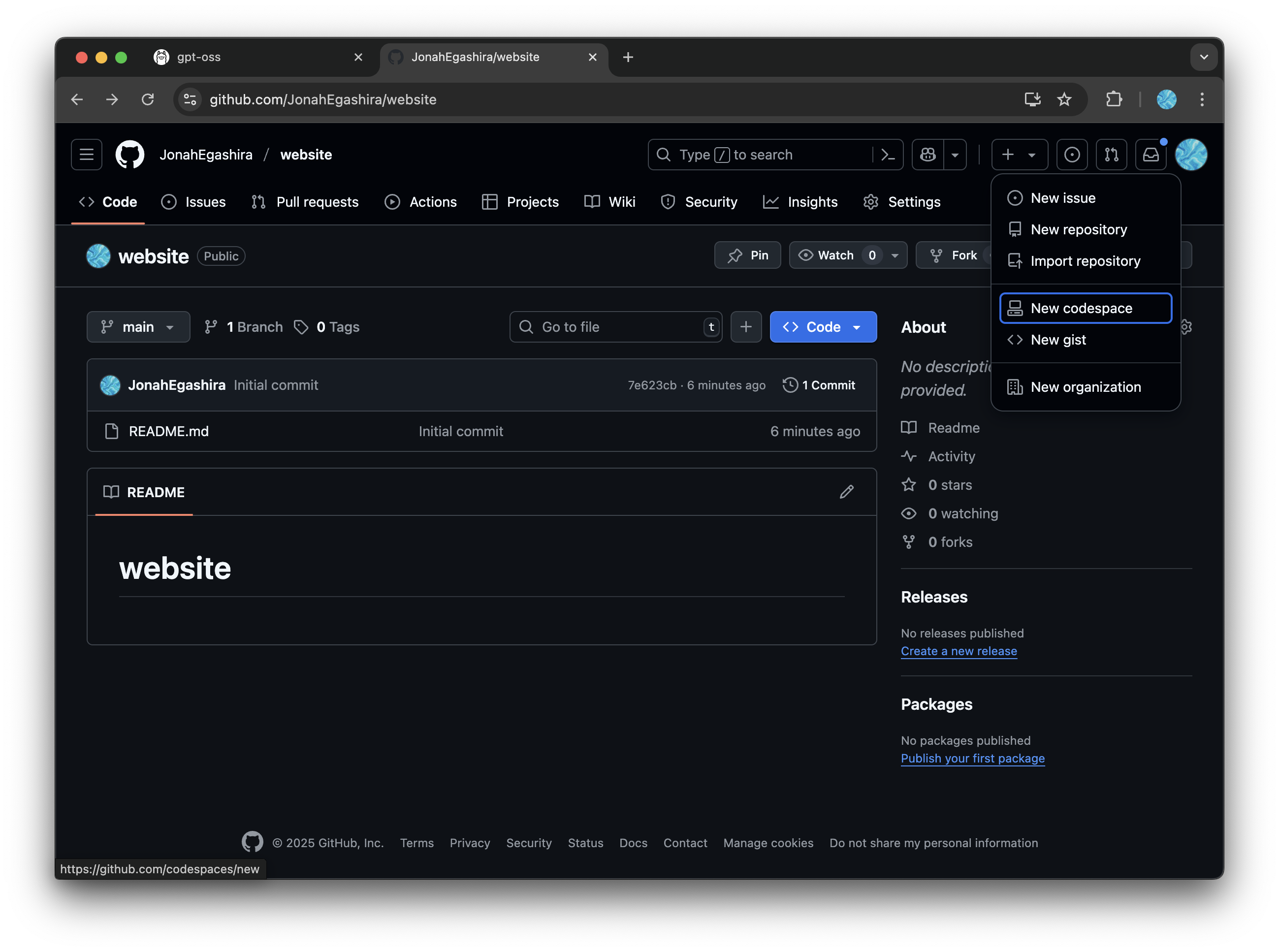The image size is (1279, 952).
Task: Open the command palette terminal icon
Action: 887,155
